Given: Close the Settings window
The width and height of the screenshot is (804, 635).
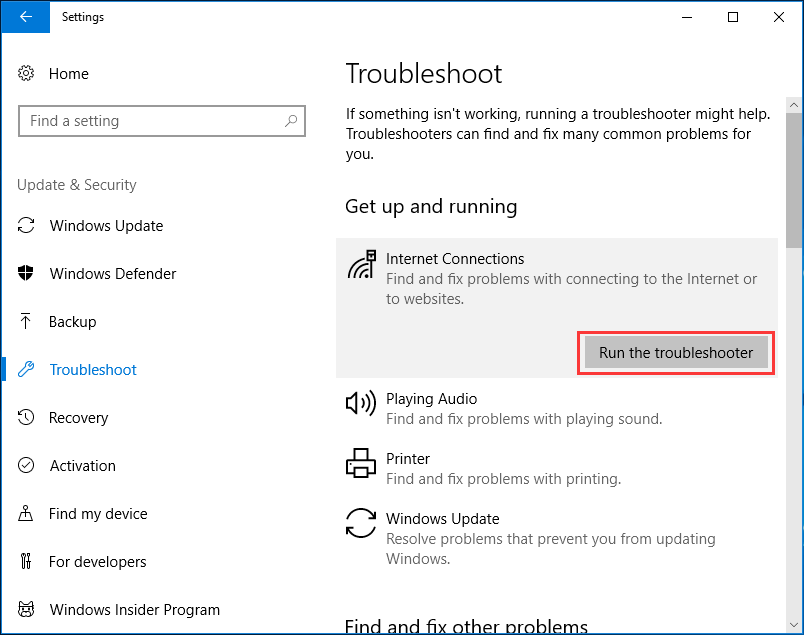Looking at the screenshot, I should 779,17.
